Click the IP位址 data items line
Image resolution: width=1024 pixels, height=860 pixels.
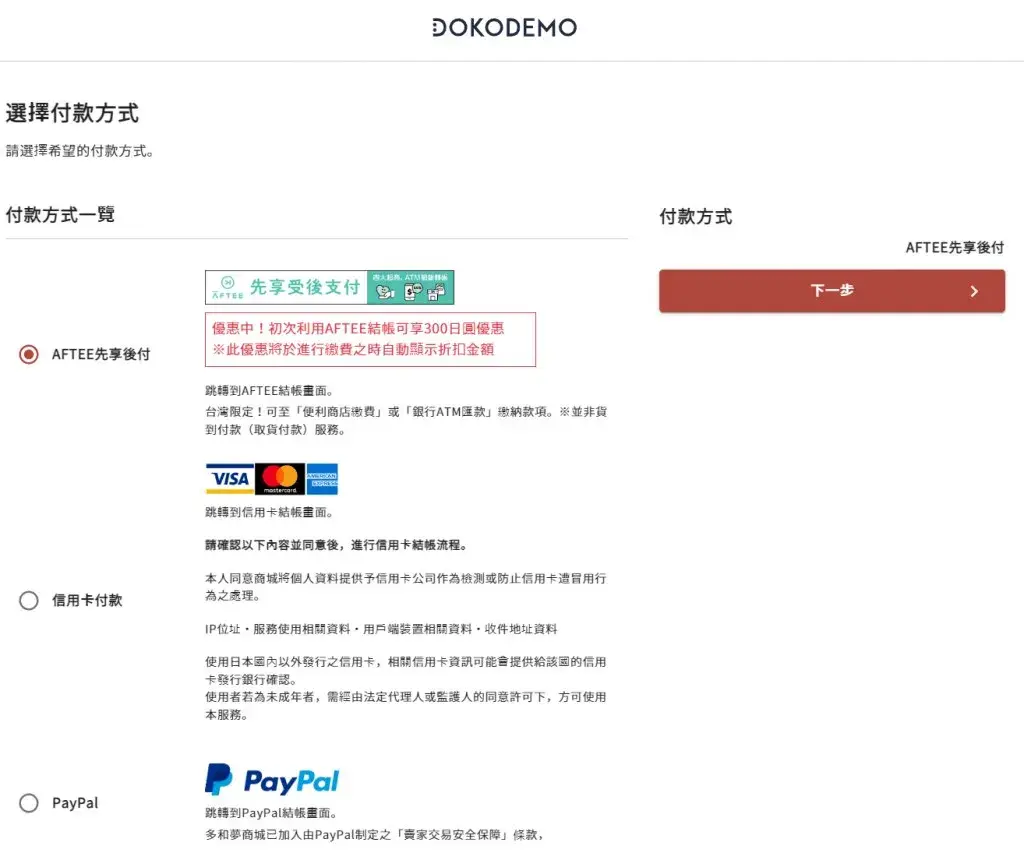381,629
